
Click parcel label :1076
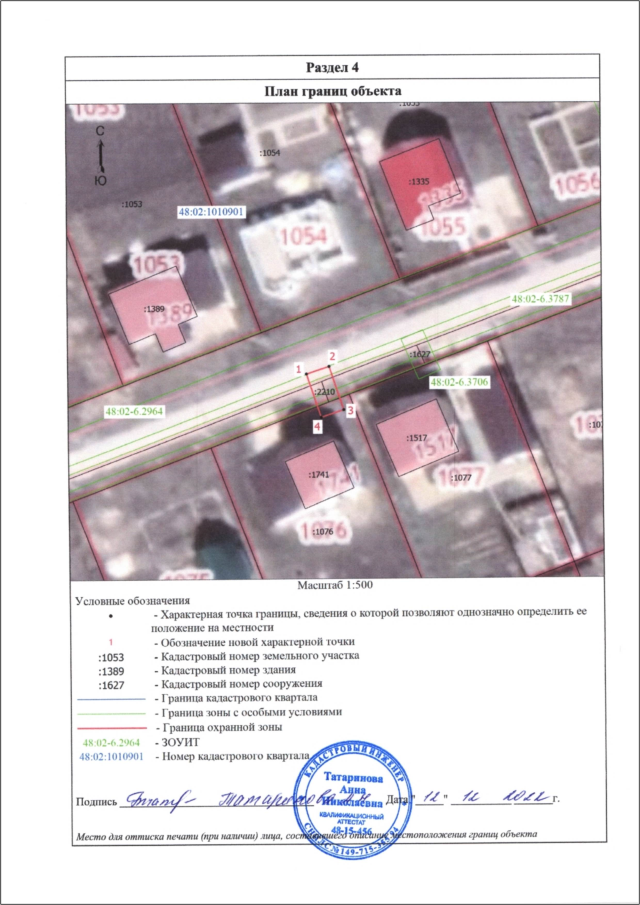click(x=321, y=532)
